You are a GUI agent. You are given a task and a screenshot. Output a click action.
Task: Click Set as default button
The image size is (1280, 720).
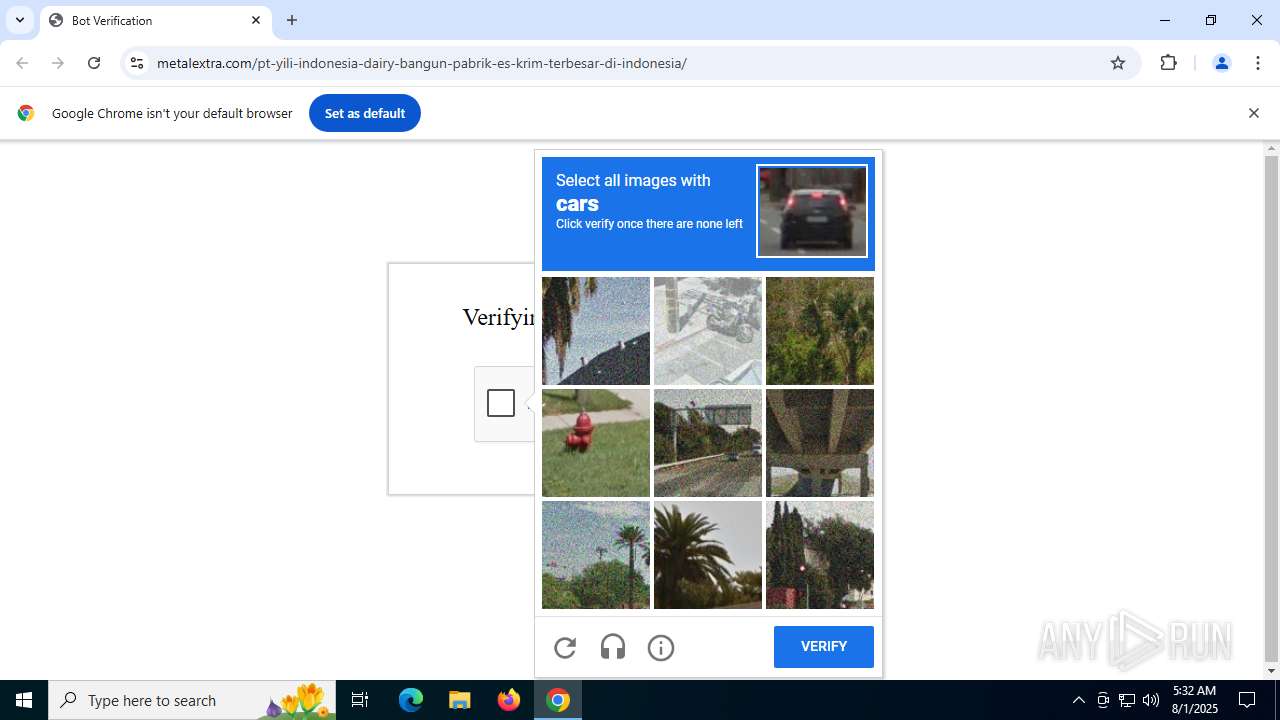365,113
